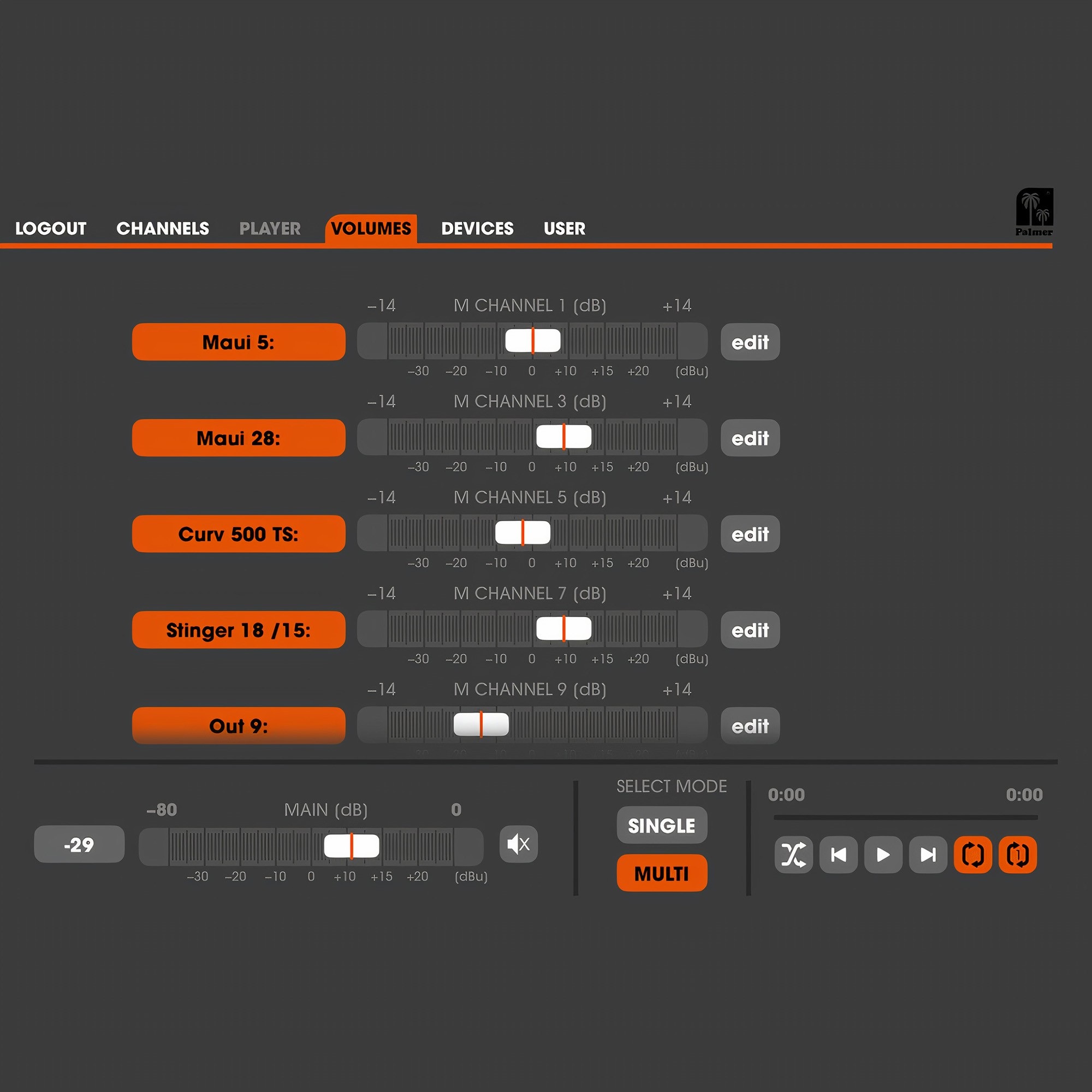This screenshot has width=1092, height=1092.
Task: Skip to previous track
Action: [838, 854]
